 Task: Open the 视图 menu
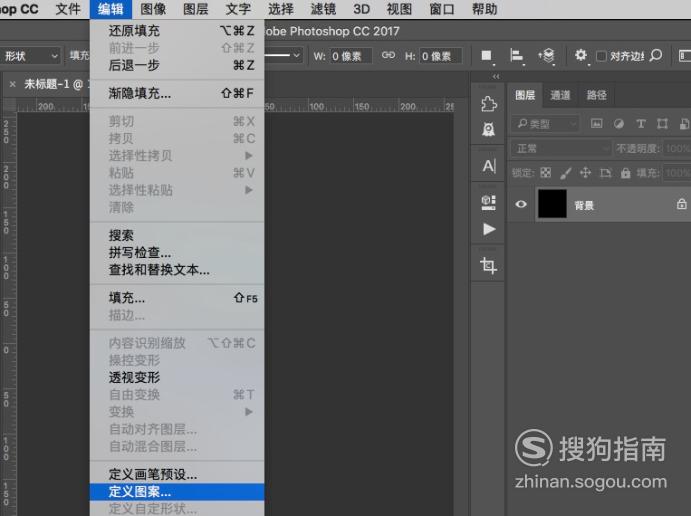pos(399,9)
